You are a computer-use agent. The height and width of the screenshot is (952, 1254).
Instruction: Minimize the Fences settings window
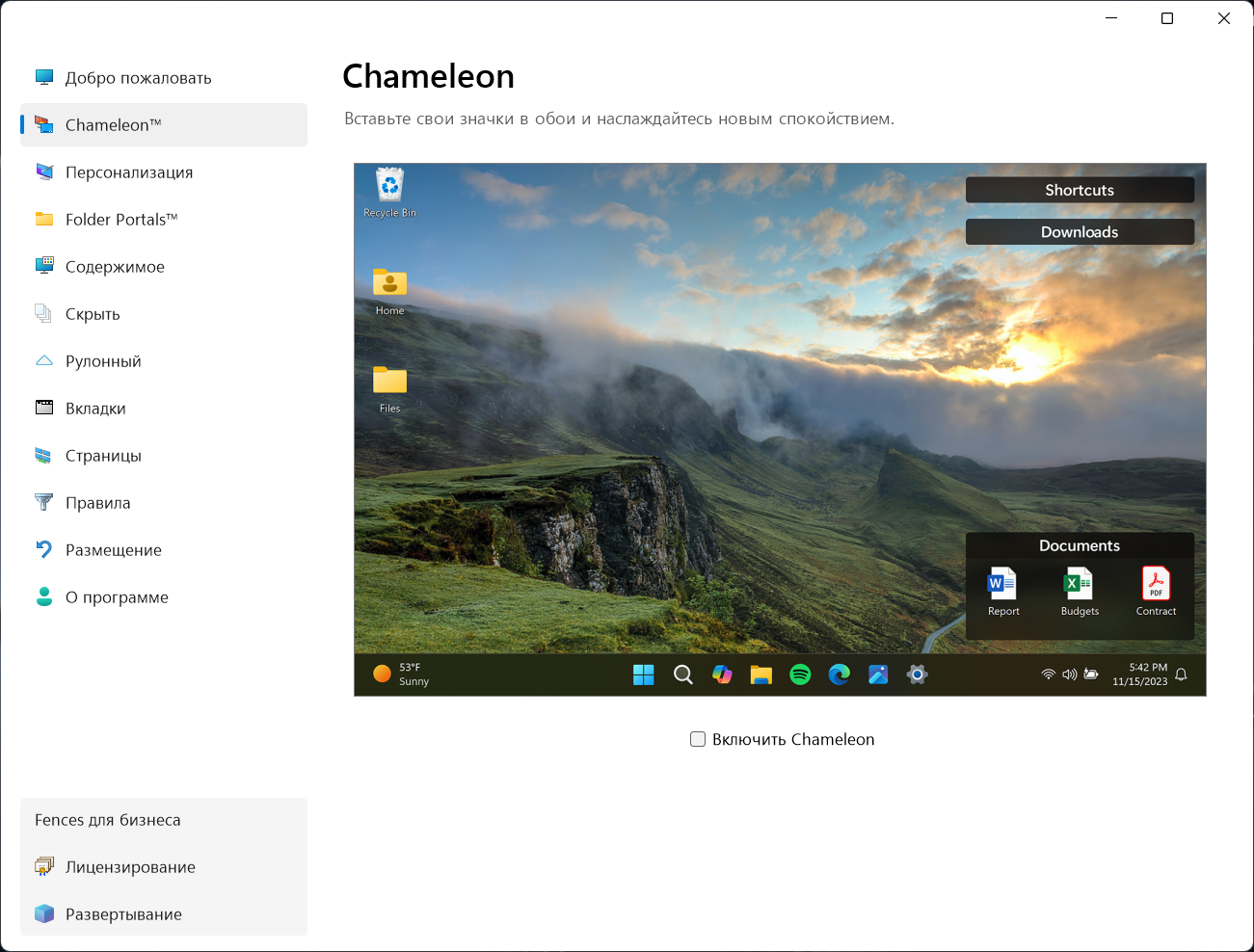1111,18
